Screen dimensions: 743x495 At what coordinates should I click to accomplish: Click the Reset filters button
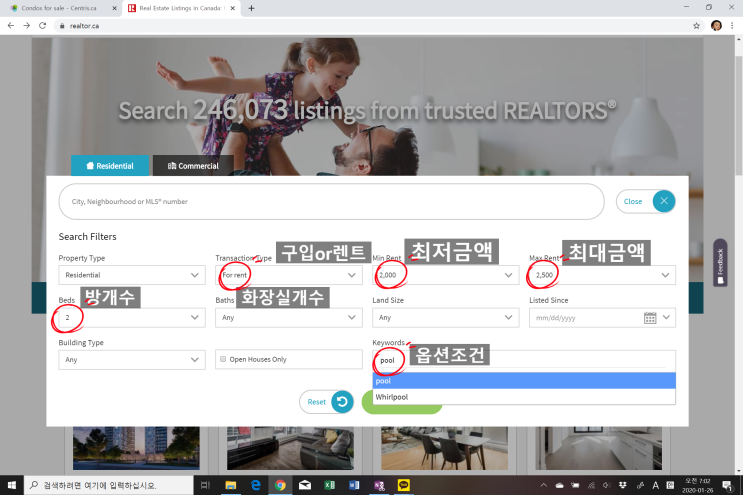point(326,402)
